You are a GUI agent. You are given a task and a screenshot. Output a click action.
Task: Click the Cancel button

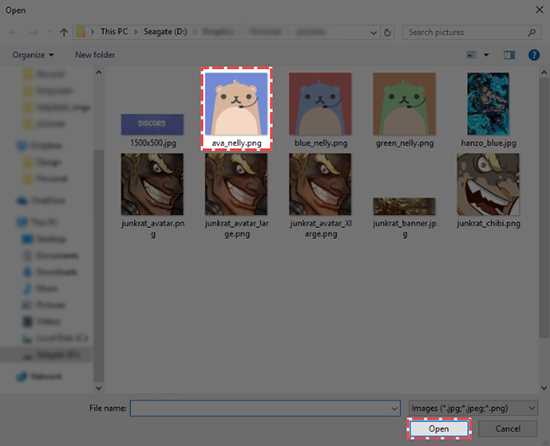pos(508,428)
